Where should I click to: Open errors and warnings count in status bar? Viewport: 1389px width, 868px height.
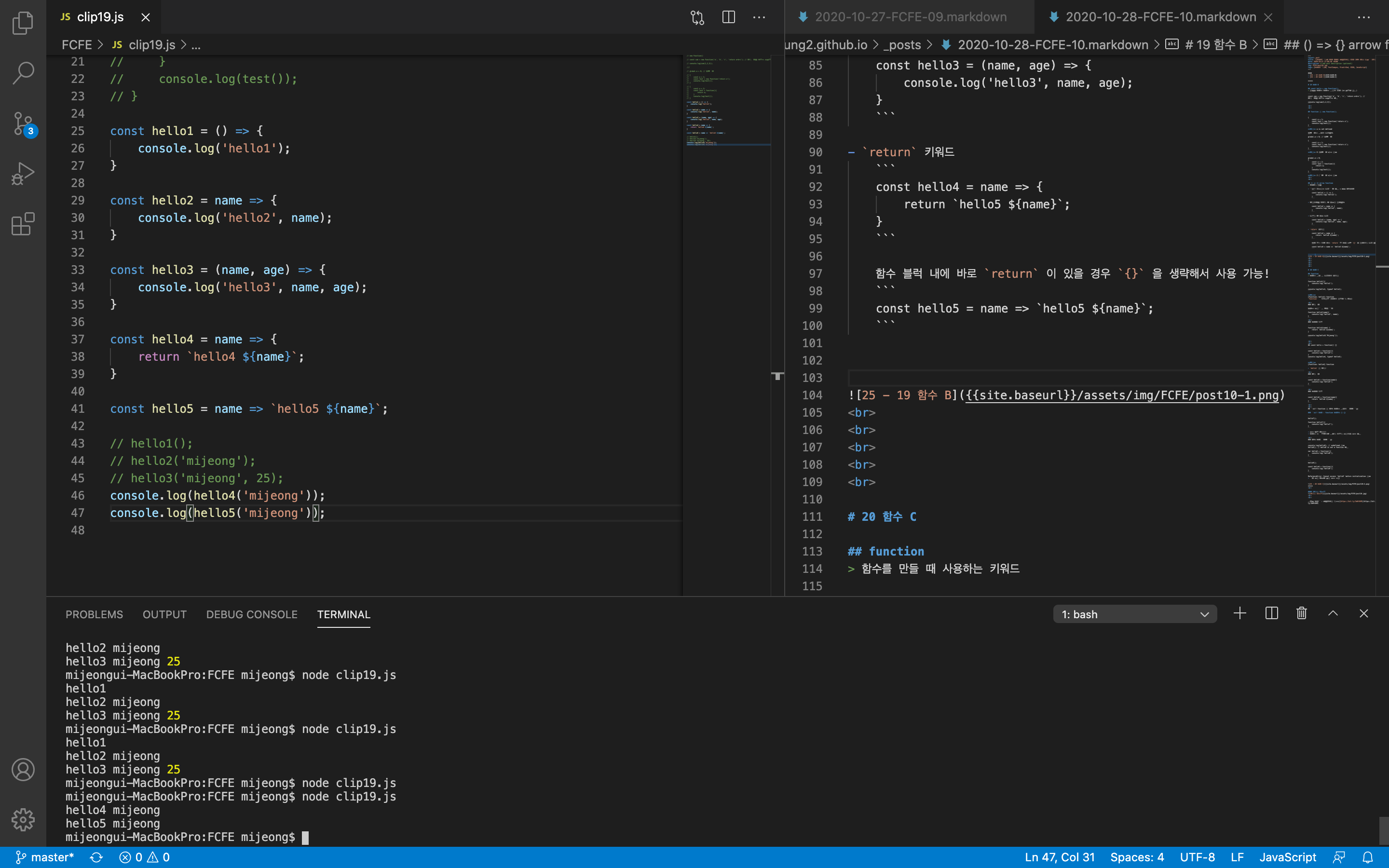(x=144, y=857)
